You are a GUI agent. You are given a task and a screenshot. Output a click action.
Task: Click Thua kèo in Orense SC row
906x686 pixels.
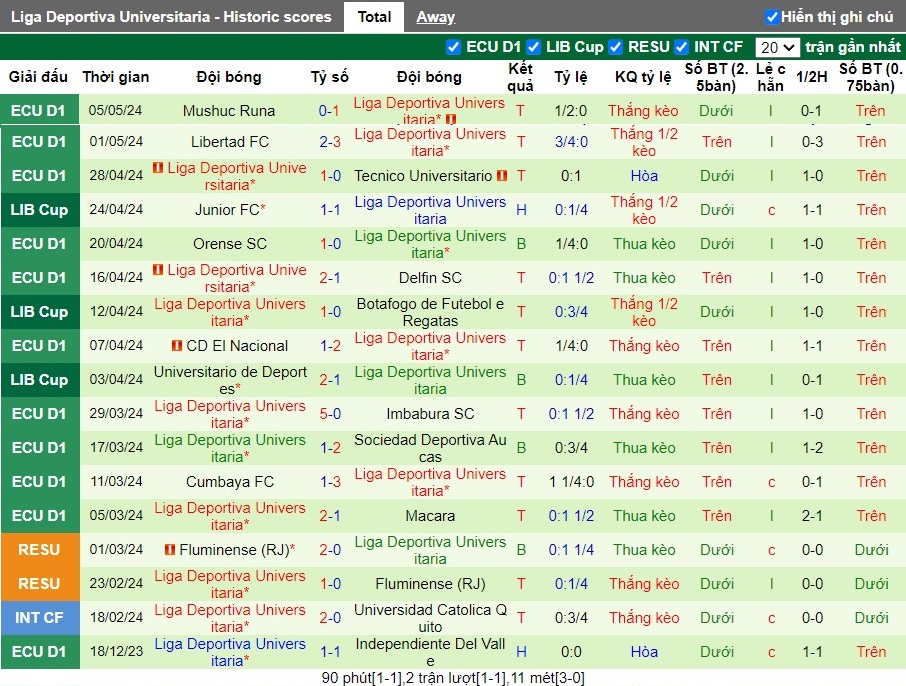click(x=644, y=244)
